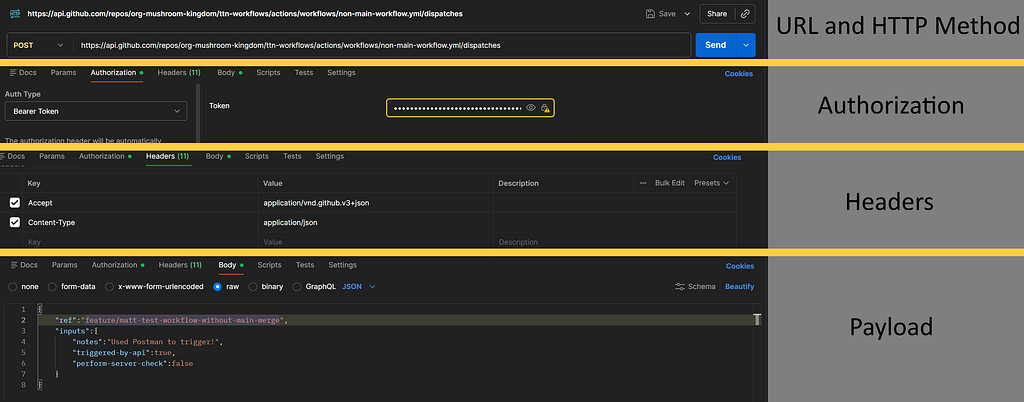Select x-www-form-urlencoded radio button

tap(110, 286)
